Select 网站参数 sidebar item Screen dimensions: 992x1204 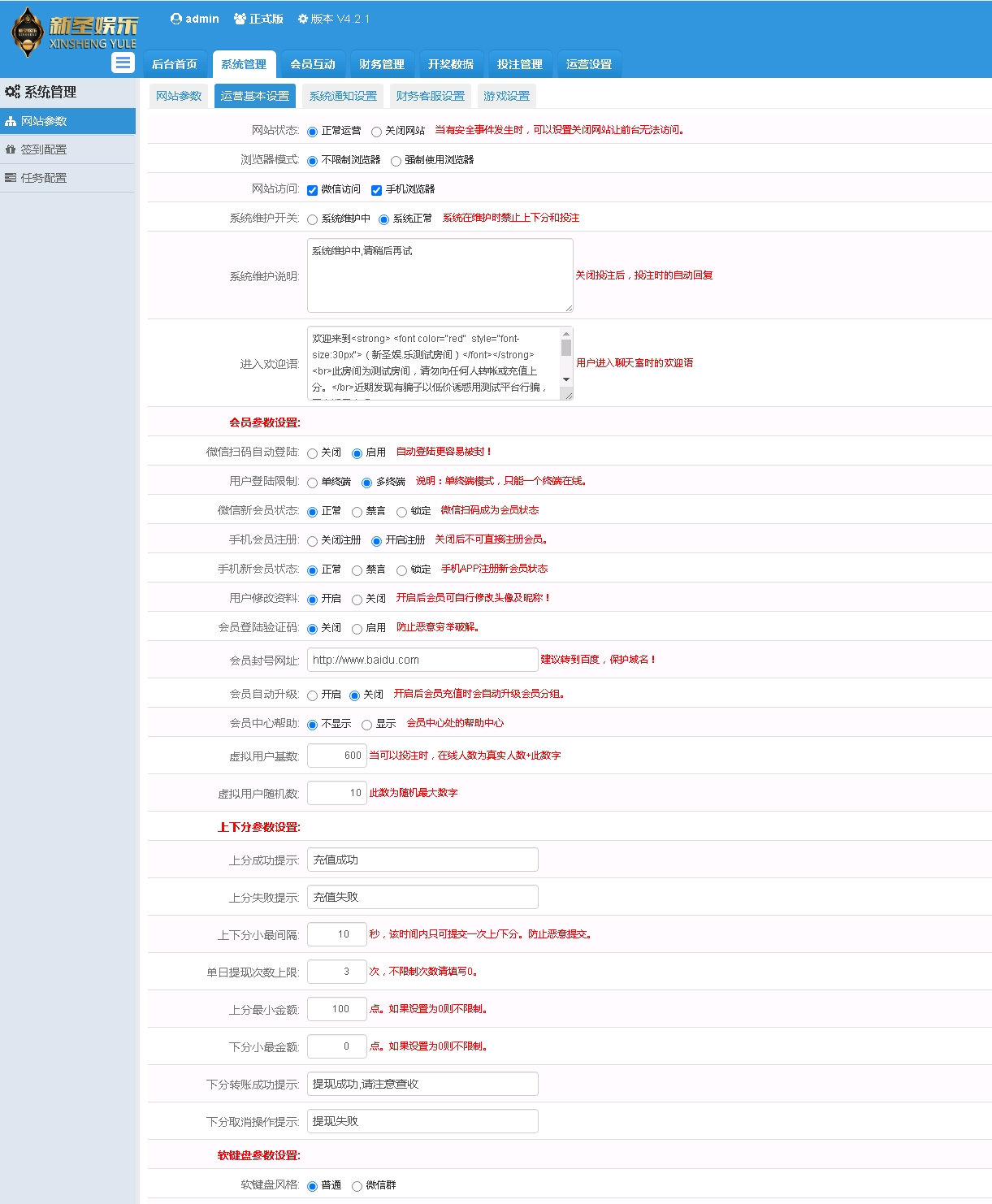pyautogui.click(x=44, y=121)
